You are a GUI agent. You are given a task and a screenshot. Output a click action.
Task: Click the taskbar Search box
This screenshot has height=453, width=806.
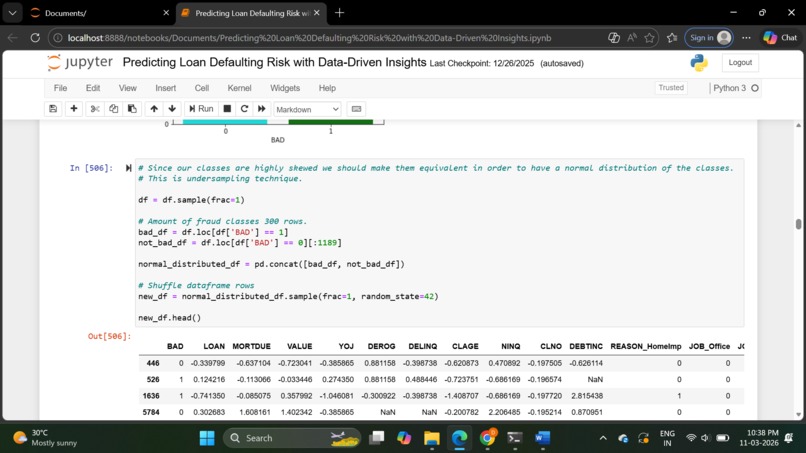292,438
